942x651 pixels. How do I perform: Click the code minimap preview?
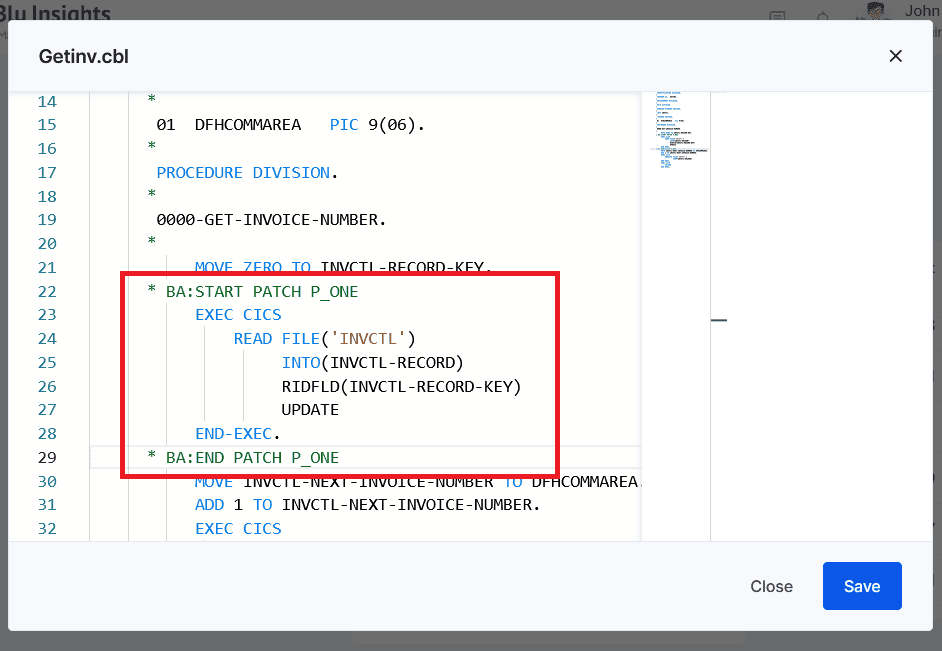676,130
